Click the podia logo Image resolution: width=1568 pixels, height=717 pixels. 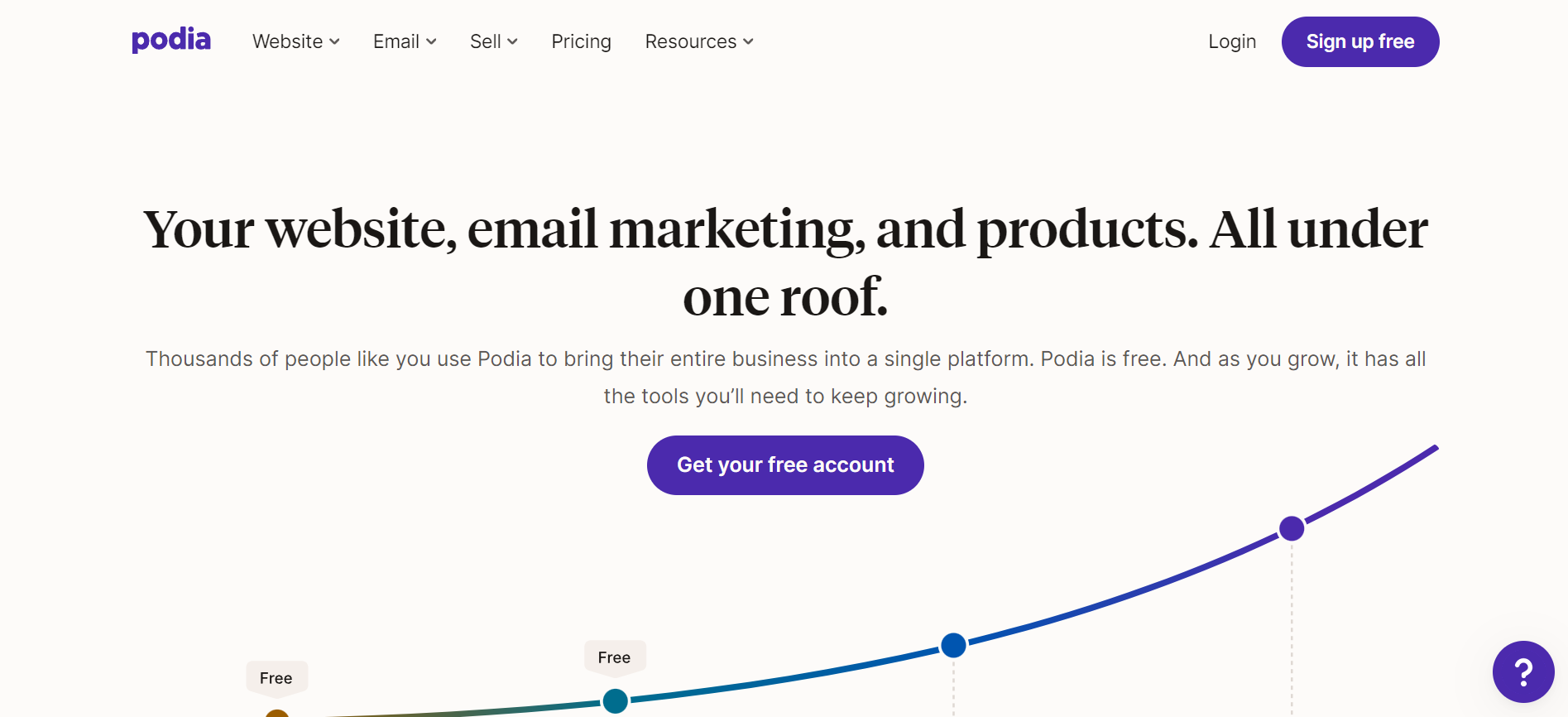tap(171, 40)
